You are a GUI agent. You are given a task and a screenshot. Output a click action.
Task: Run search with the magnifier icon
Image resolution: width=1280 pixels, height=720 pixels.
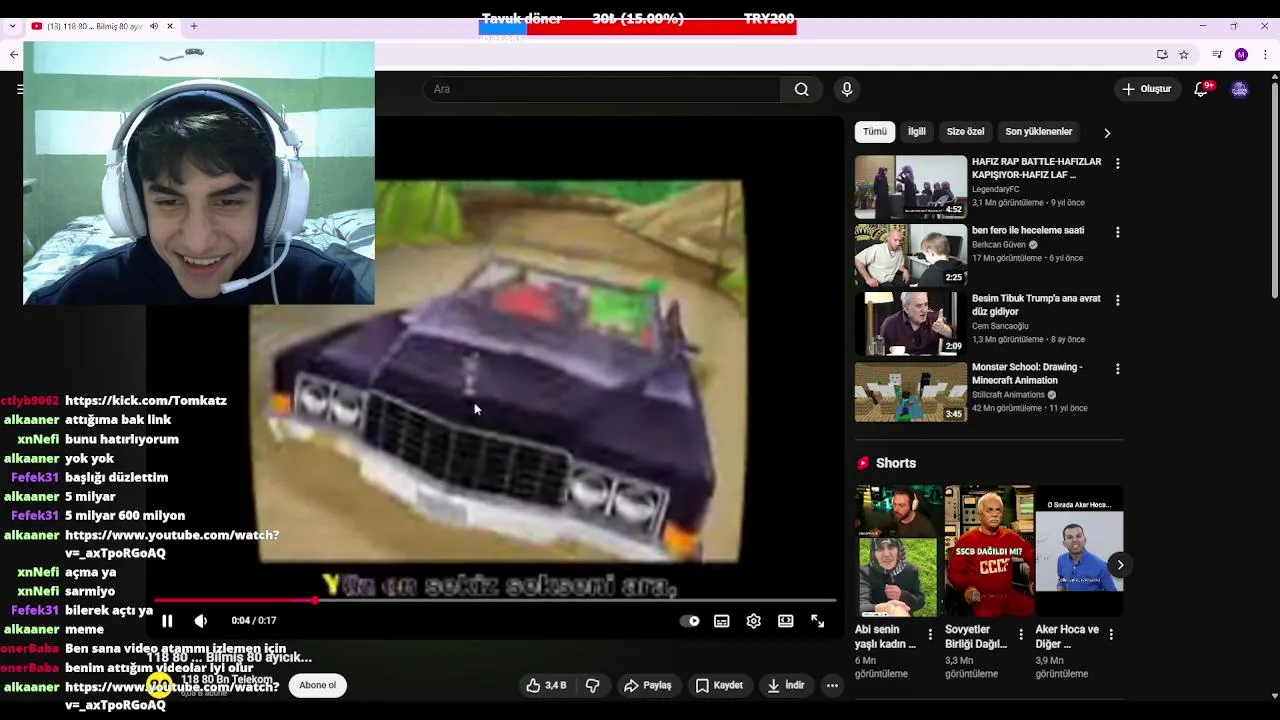[x=802, y=89]
